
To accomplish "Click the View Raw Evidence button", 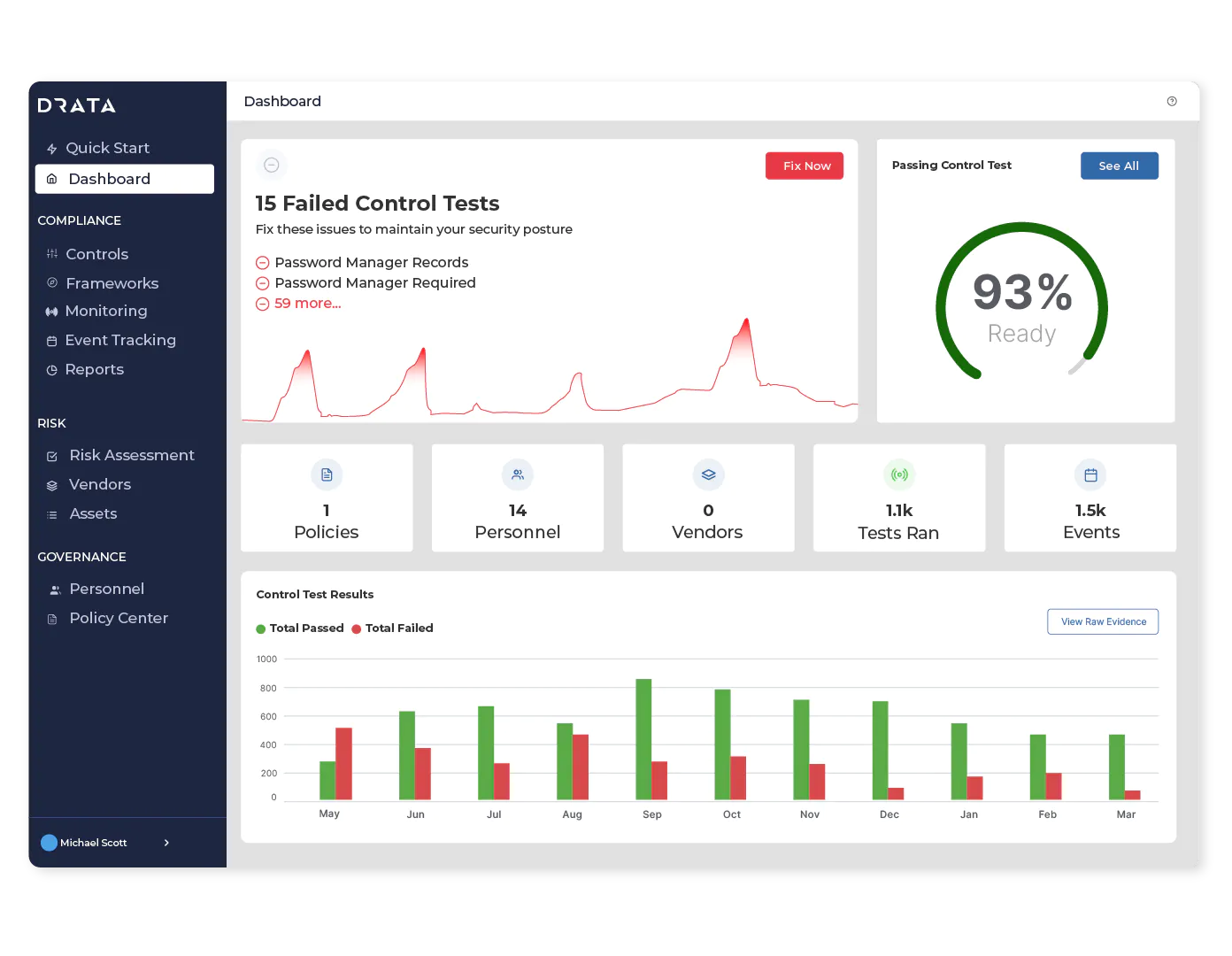I will (1103, 621).
